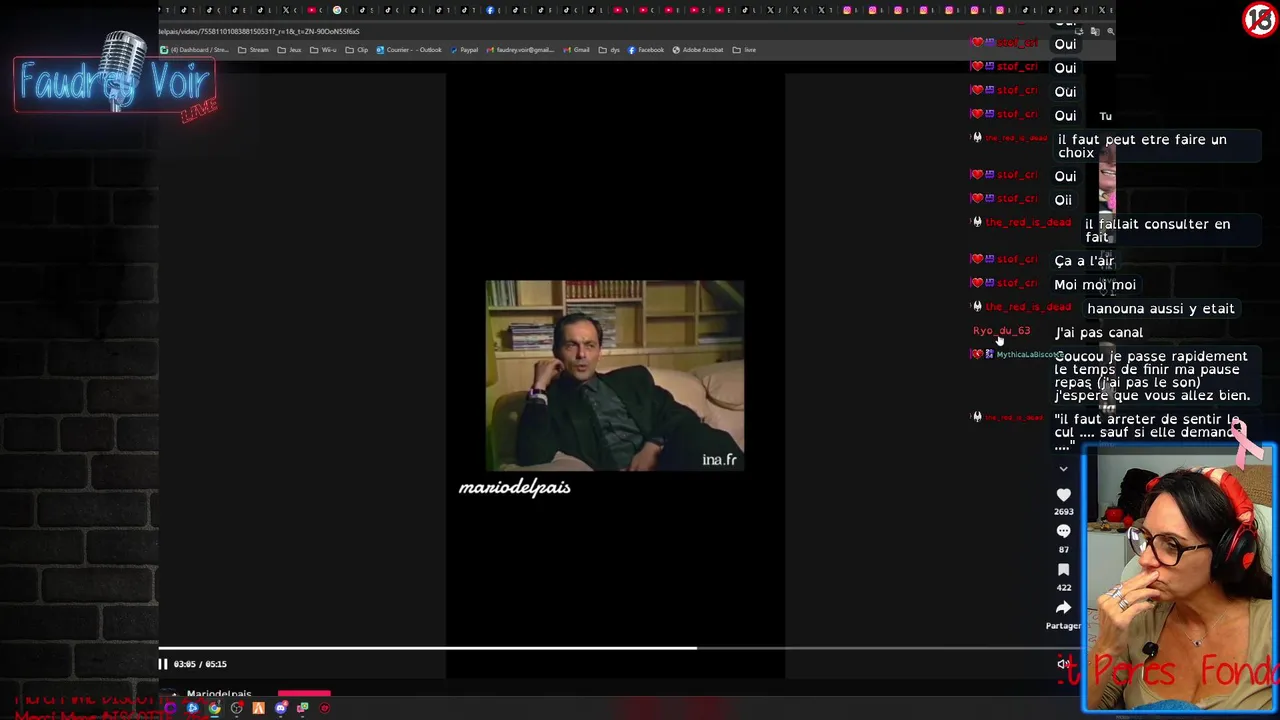Open the Clip bookmarks folder
1280x720 pixels.
click(x=357, y=50)
